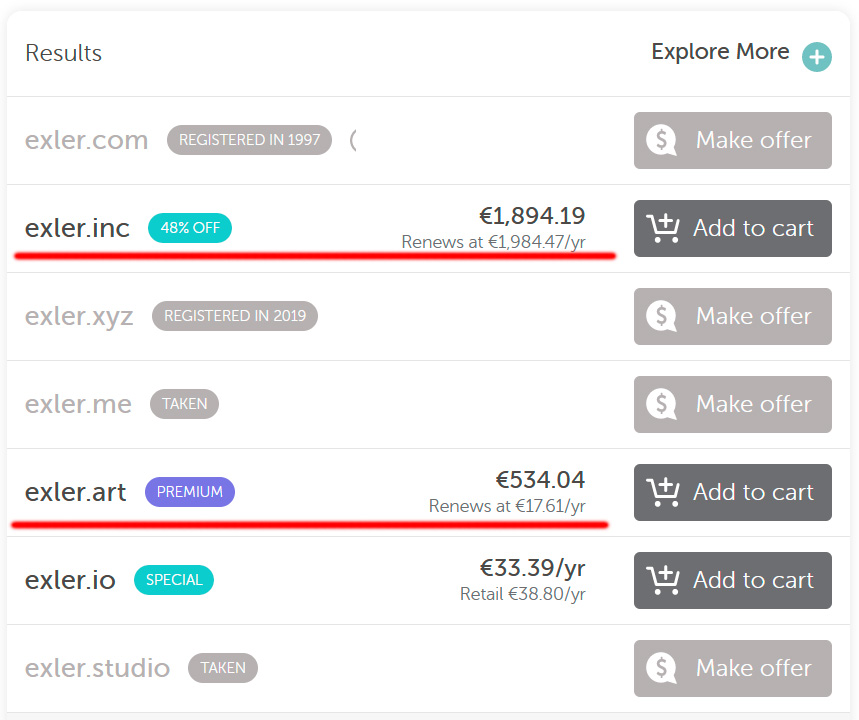Click dollar bubble icon for exler.studio

662,669
